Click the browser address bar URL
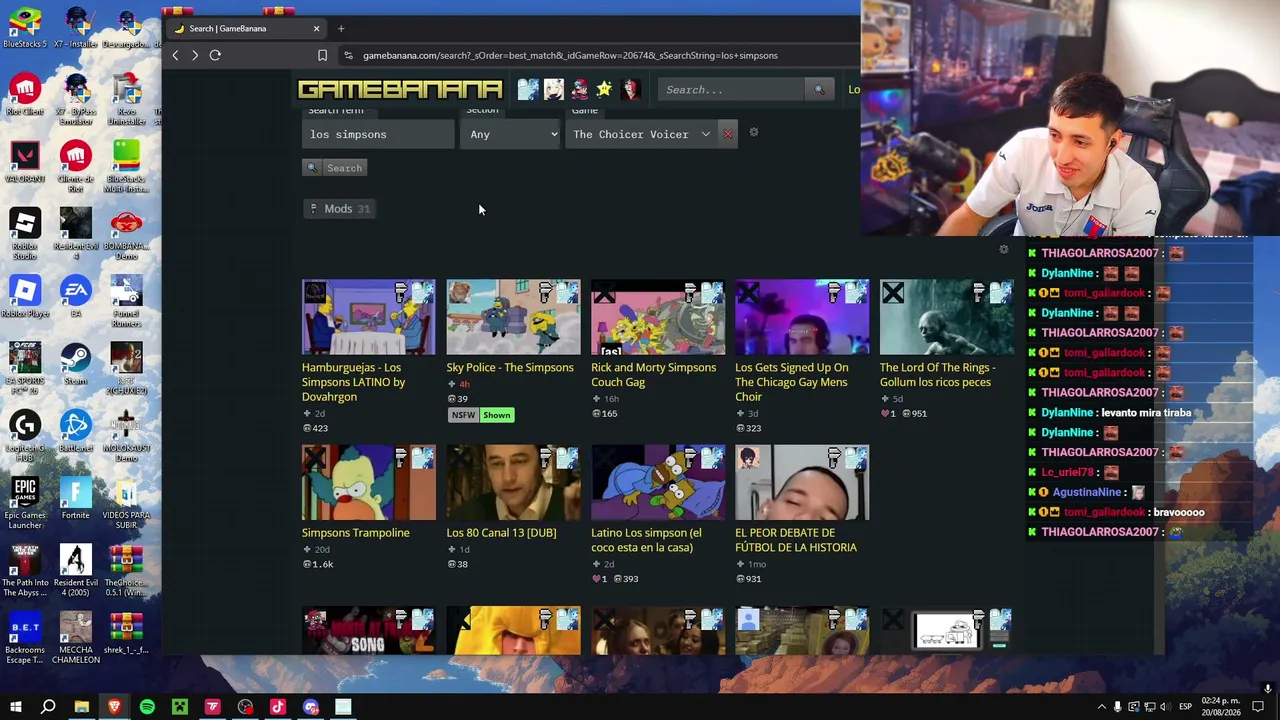 [570, 55]
